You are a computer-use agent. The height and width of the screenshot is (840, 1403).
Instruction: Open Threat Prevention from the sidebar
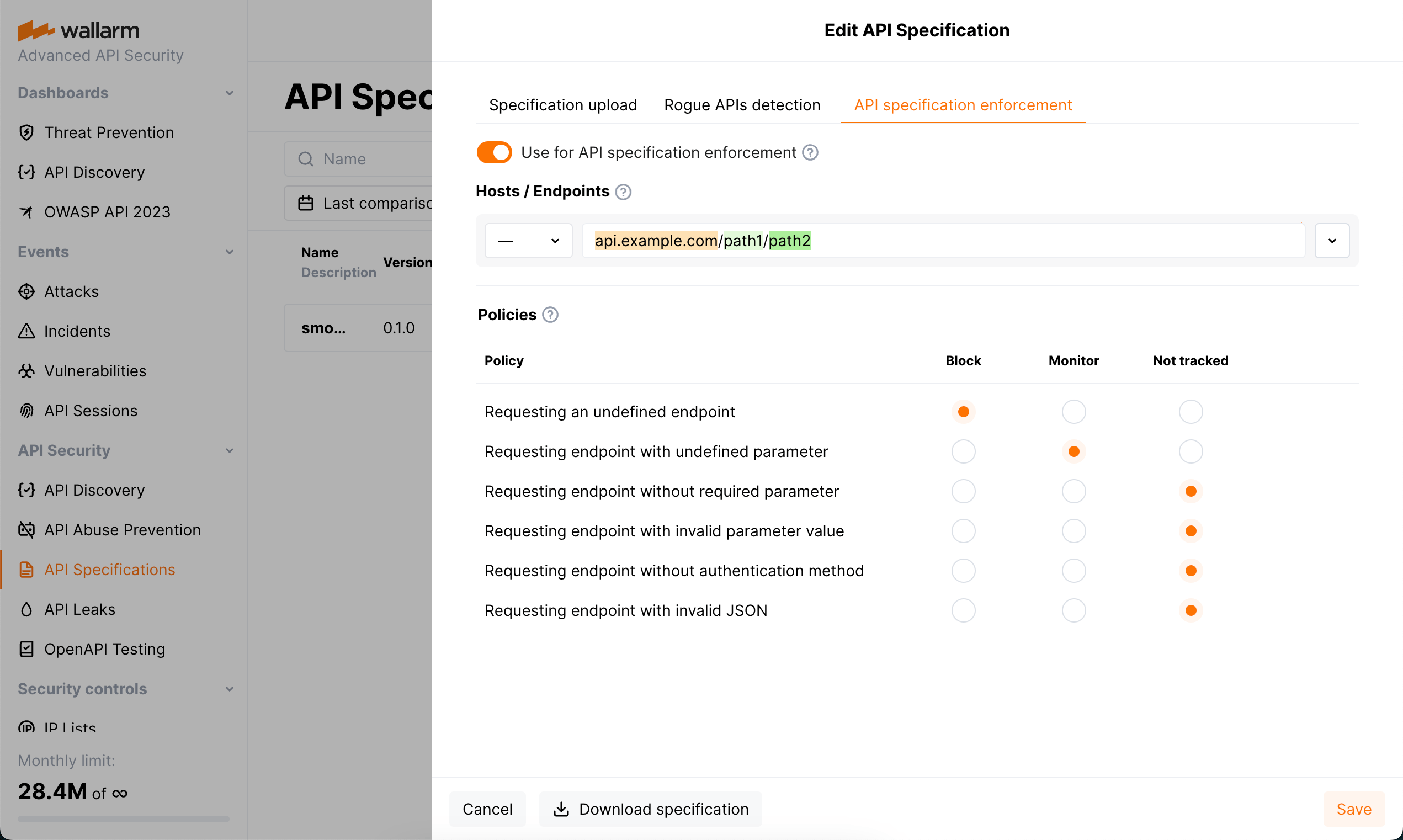coord(26,132)
